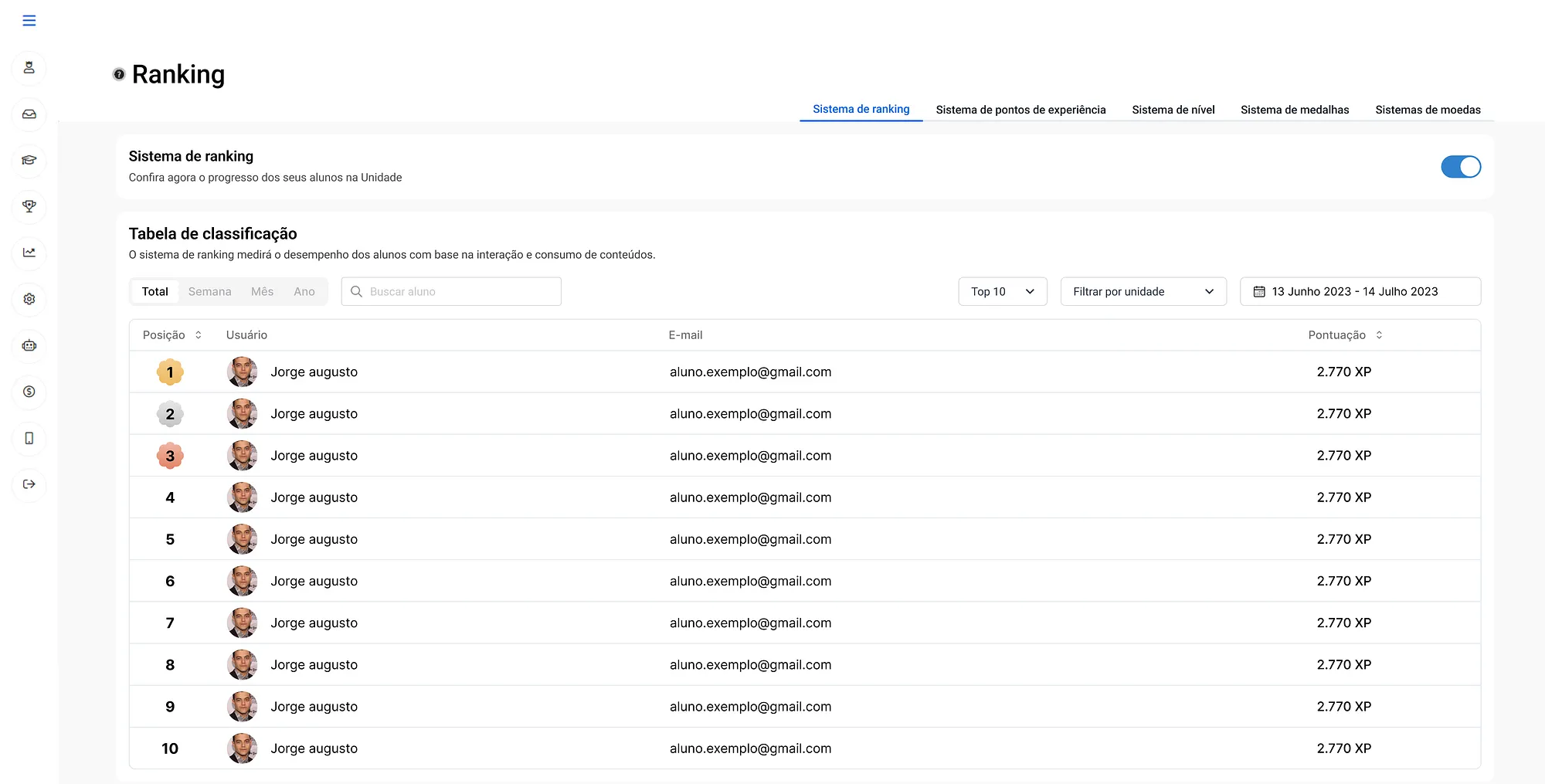Switch period filter to Mês
Viewport: 1545px width, 784px height.
[262, 292]
